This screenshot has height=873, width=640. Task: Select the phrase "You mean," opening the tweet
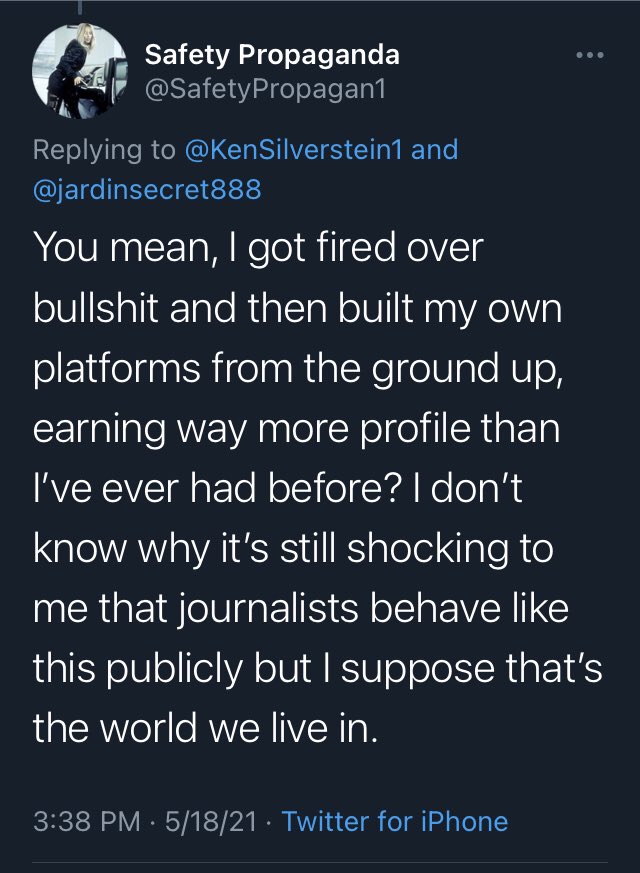[x=107, y=250]
